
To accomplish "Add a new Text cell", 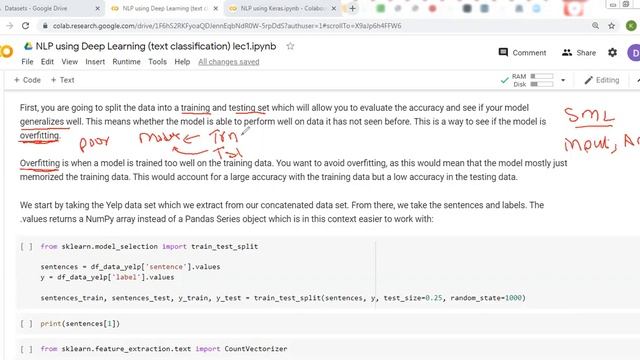I will point(62,80).
